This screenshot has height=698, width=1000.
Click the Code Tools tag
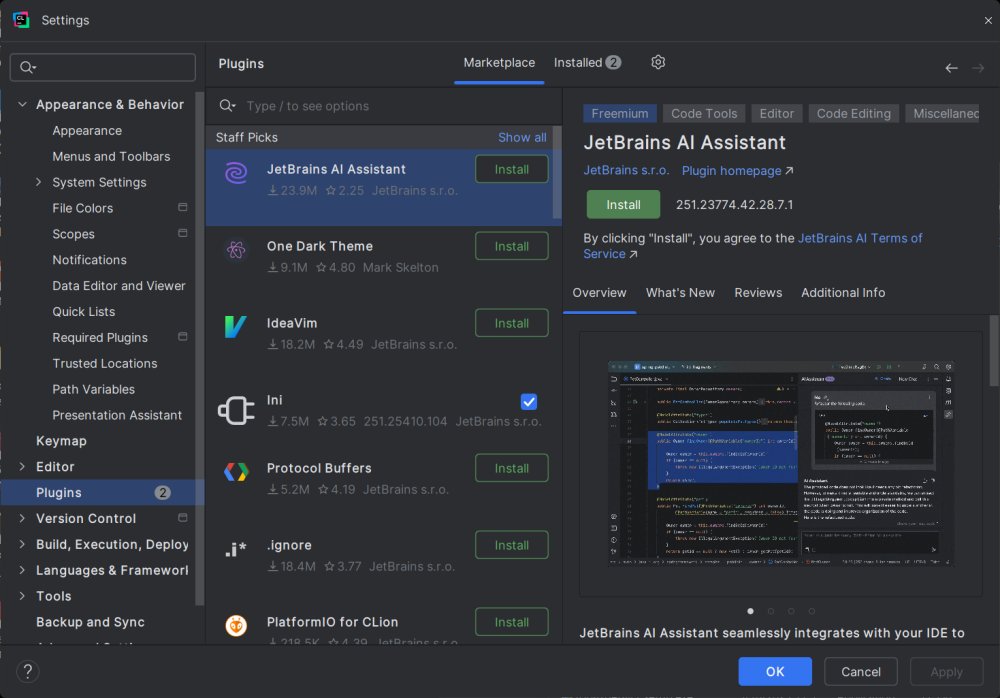[703, 114]
